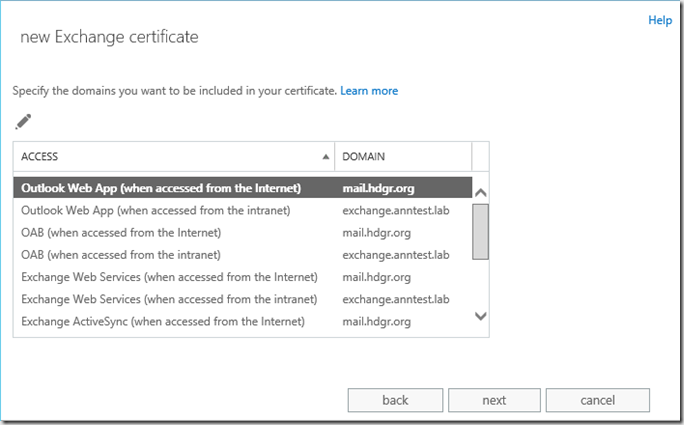Select Exchange Web Services intranet row
This screenshot has height=425, width=684.
tap(169, 299)
